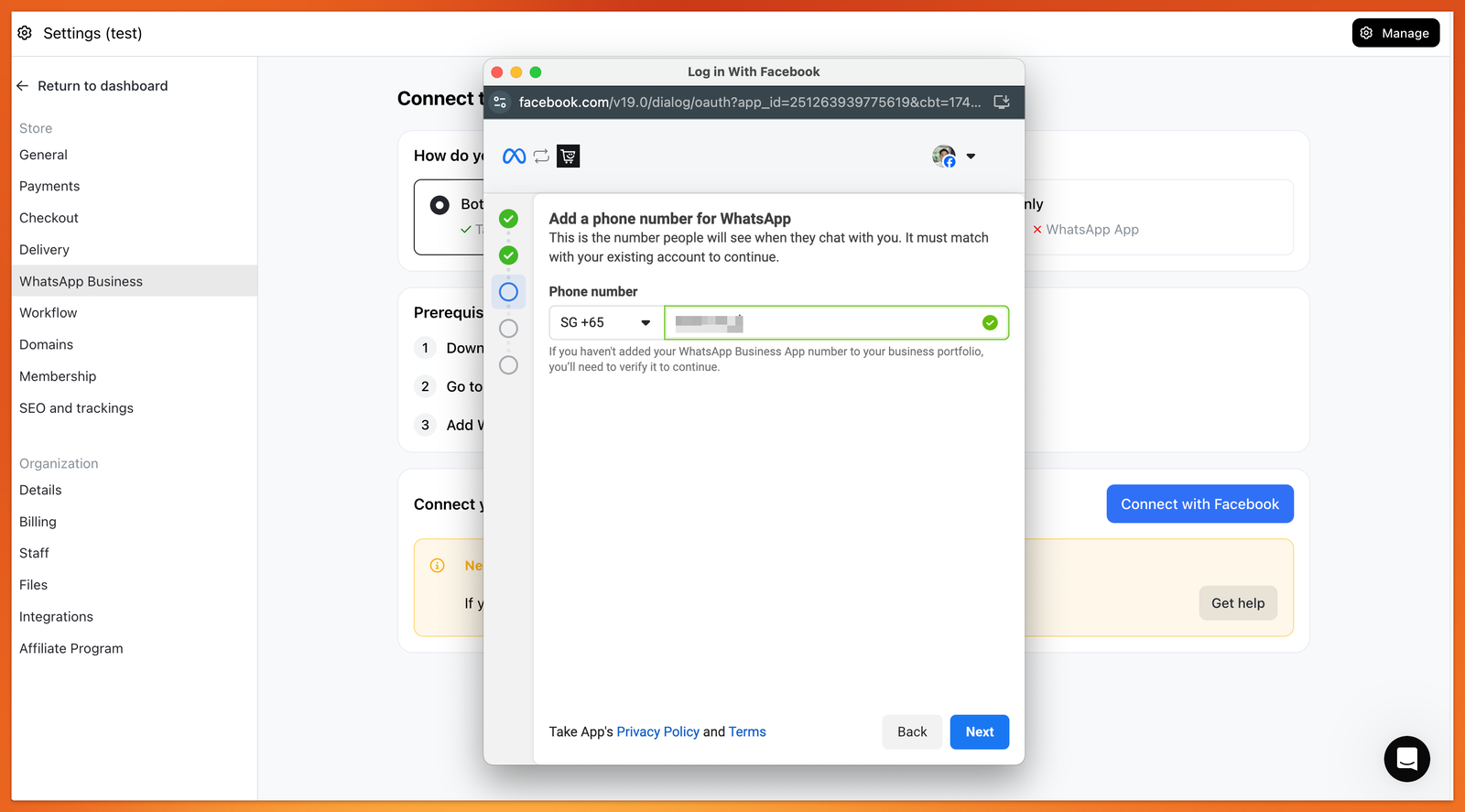Click the phone number input field
This screenshot has width=1465, height=812.
(836, 323)
